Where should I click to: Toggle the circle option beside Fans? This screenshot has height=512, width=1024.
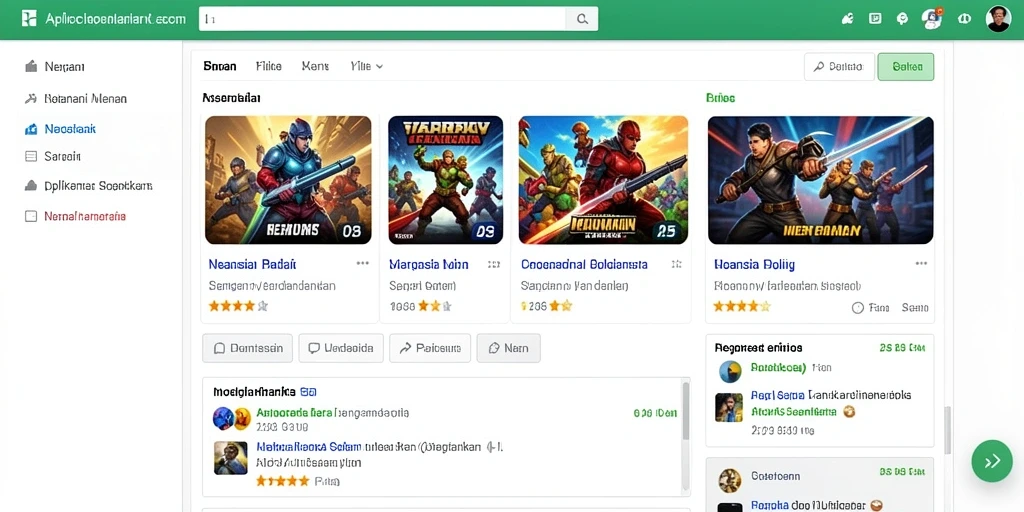click(858, 308)
